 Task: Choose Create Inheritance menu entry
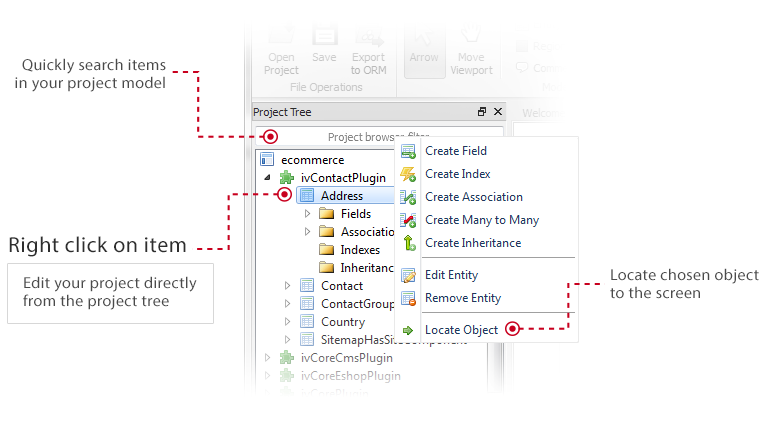[x=473, y=243]
